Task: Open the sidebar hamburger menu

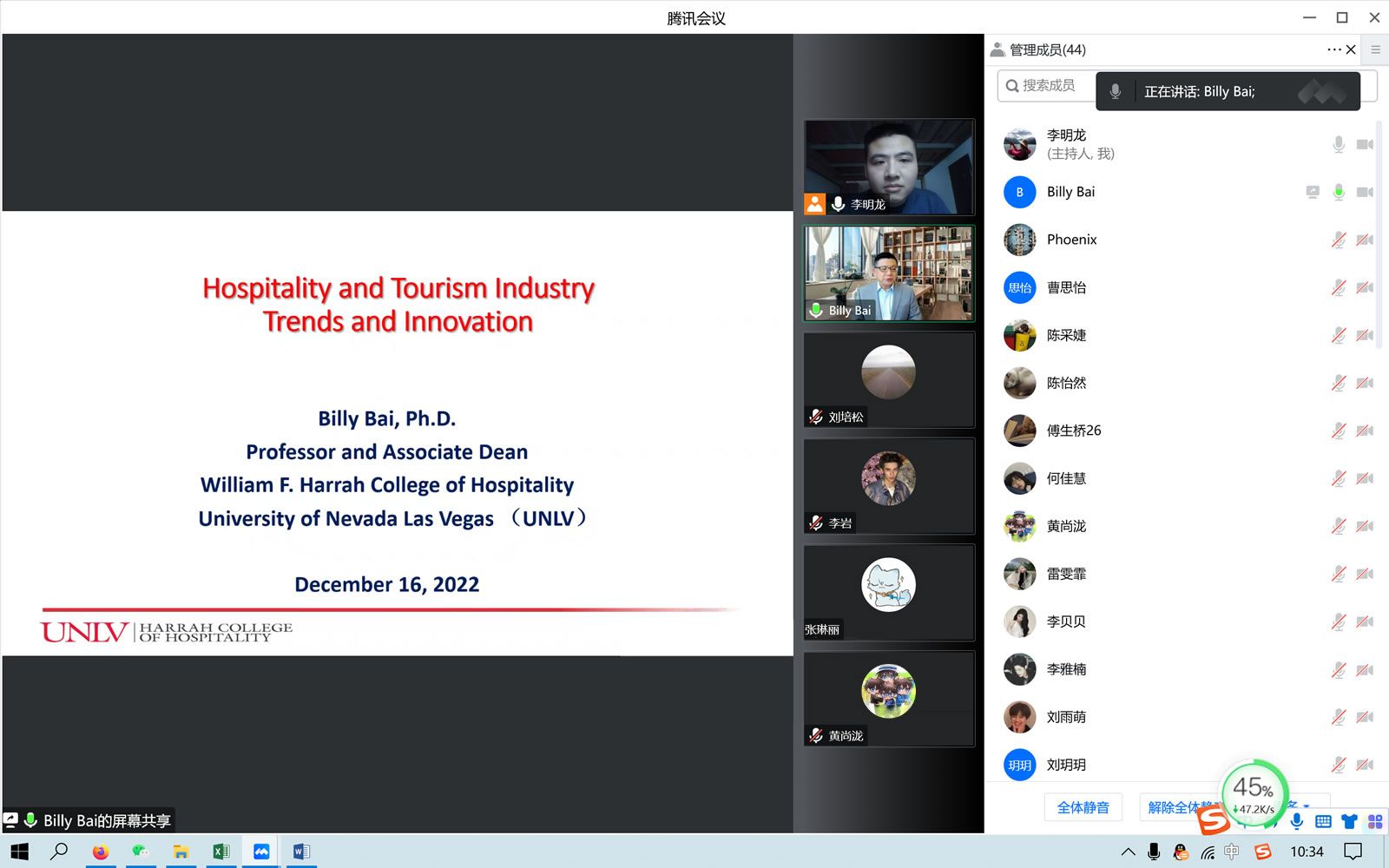Action: pos(1375,49)
